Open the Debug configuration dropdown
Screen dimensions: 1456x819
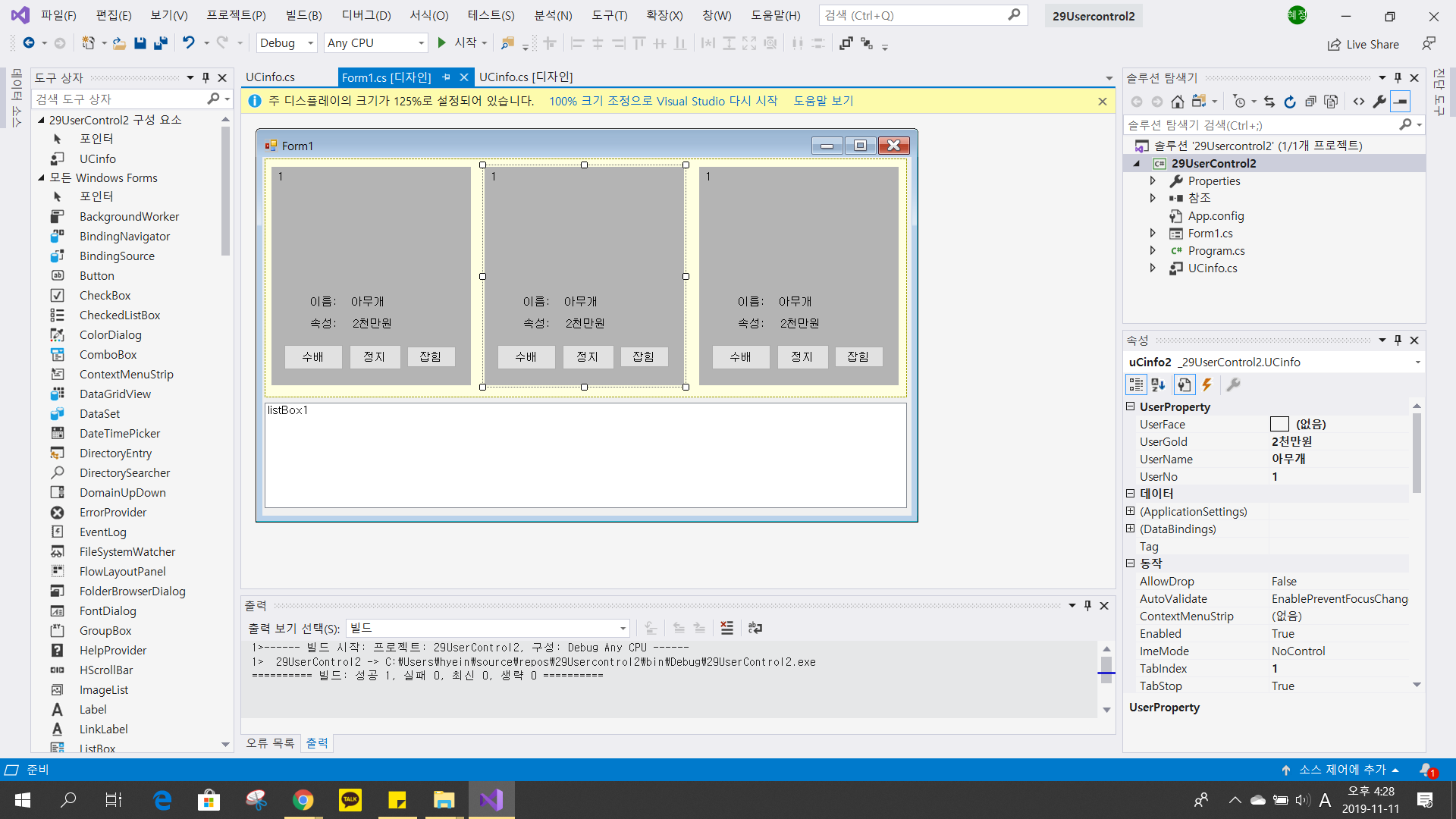point(287,43)
